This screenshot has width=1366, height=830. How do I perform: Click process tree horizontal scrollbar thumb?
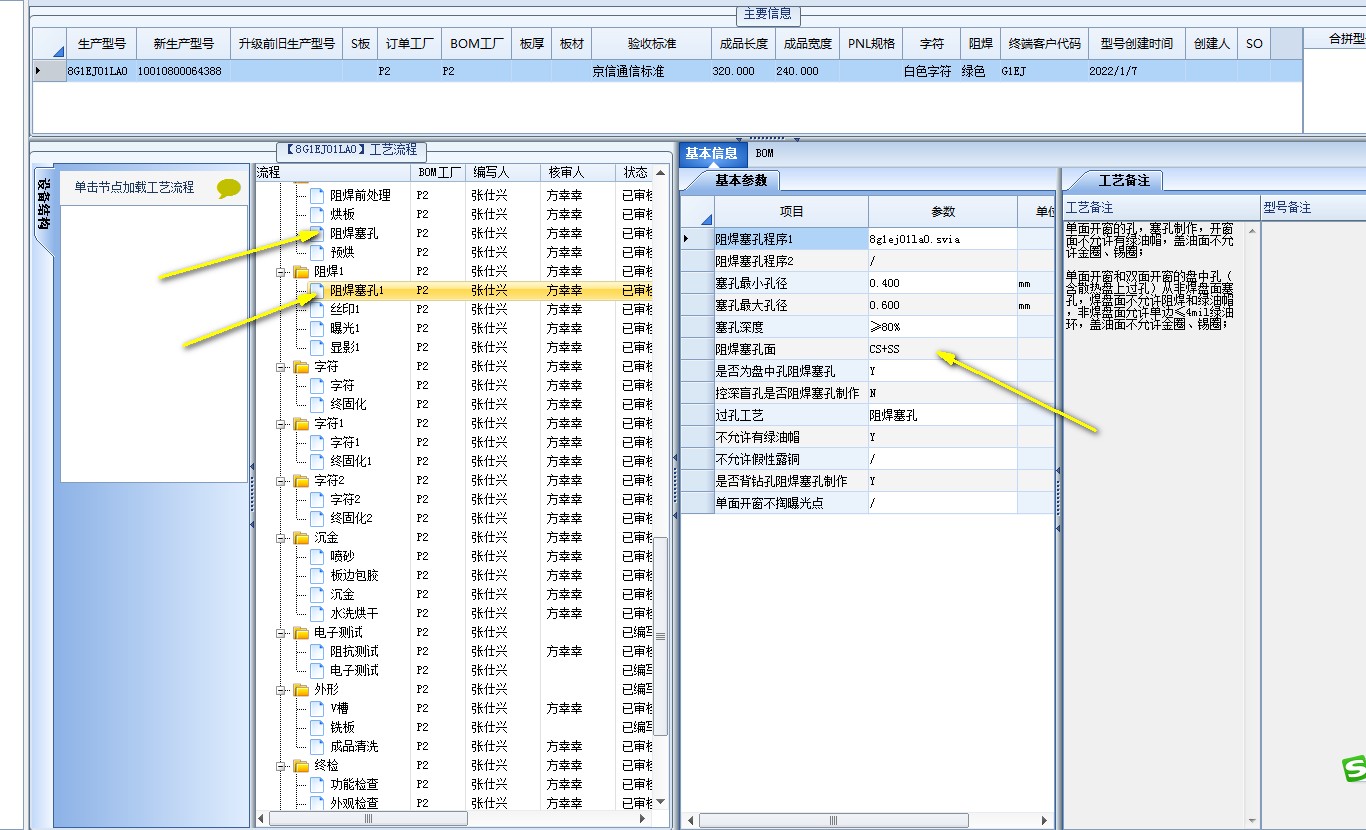368,819
